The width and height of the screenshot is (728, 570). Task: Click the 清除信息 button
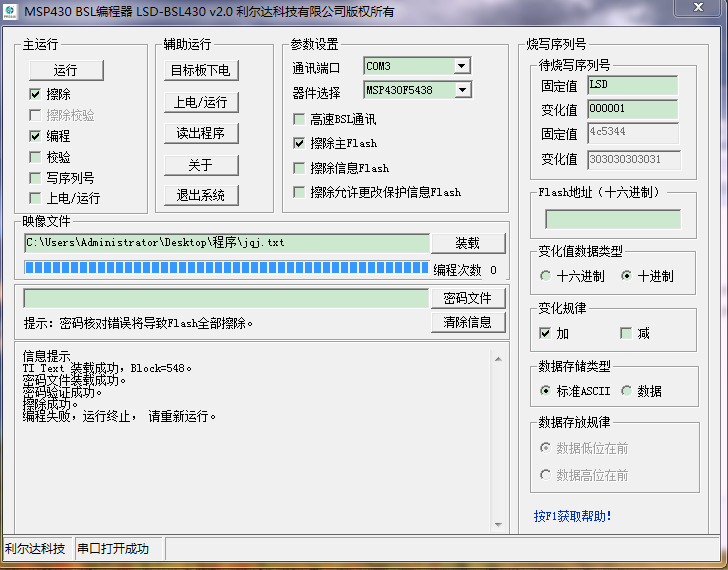click(468, 322)
